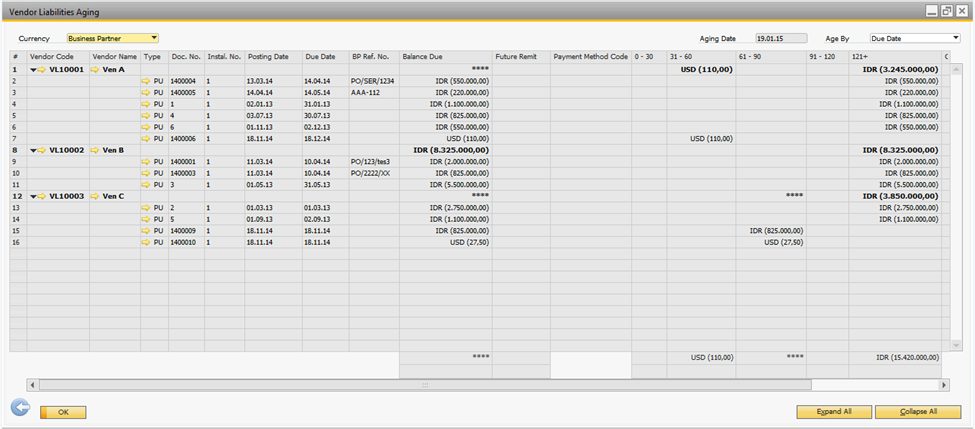975x429 pixels.
Task: Open PU link arrow in row 6
Action: (146, 127)
